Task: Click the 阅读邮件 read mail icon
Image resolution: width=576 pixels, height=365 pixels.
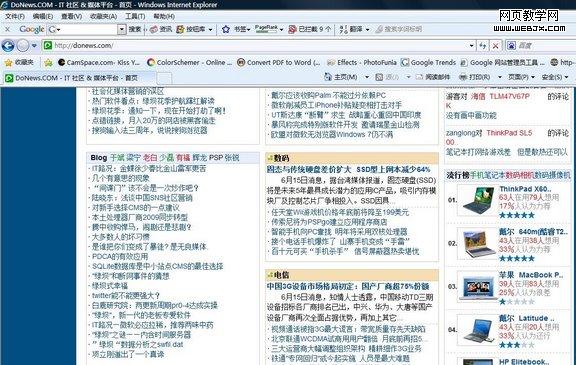Action: click(420, 77)
